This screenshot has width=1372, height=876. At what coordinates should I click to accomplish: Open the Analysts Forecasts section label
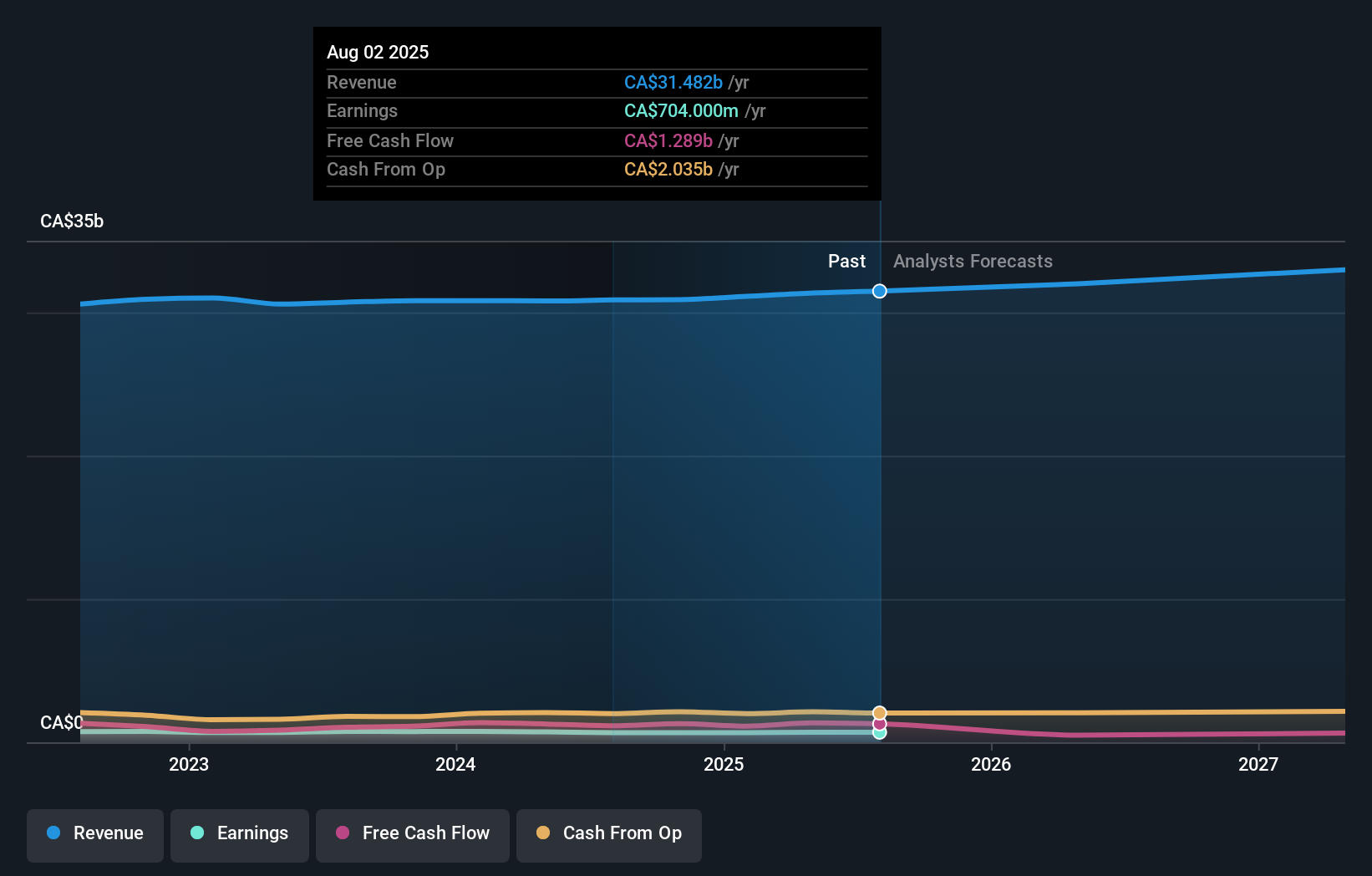point(972,261)
